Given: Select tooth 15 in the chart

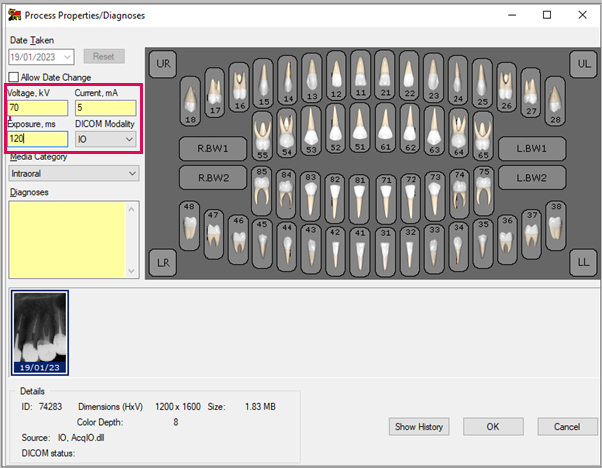Looking at the screenshot, I should click(263, 83).
